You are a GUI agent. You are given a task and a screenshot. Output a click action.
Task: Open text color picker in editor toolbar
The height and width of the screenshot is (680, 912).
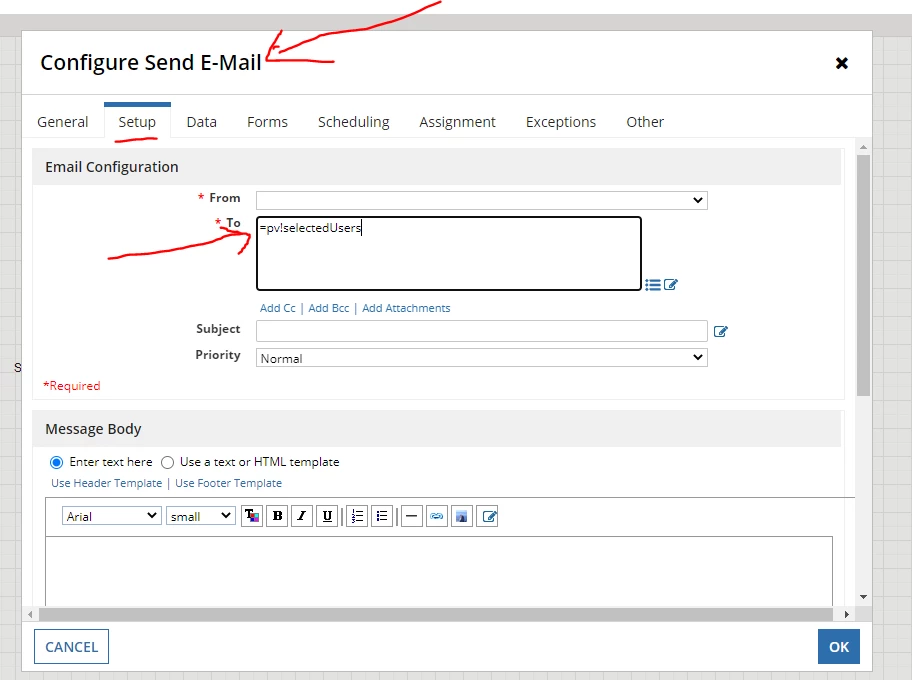coord(252,516)
